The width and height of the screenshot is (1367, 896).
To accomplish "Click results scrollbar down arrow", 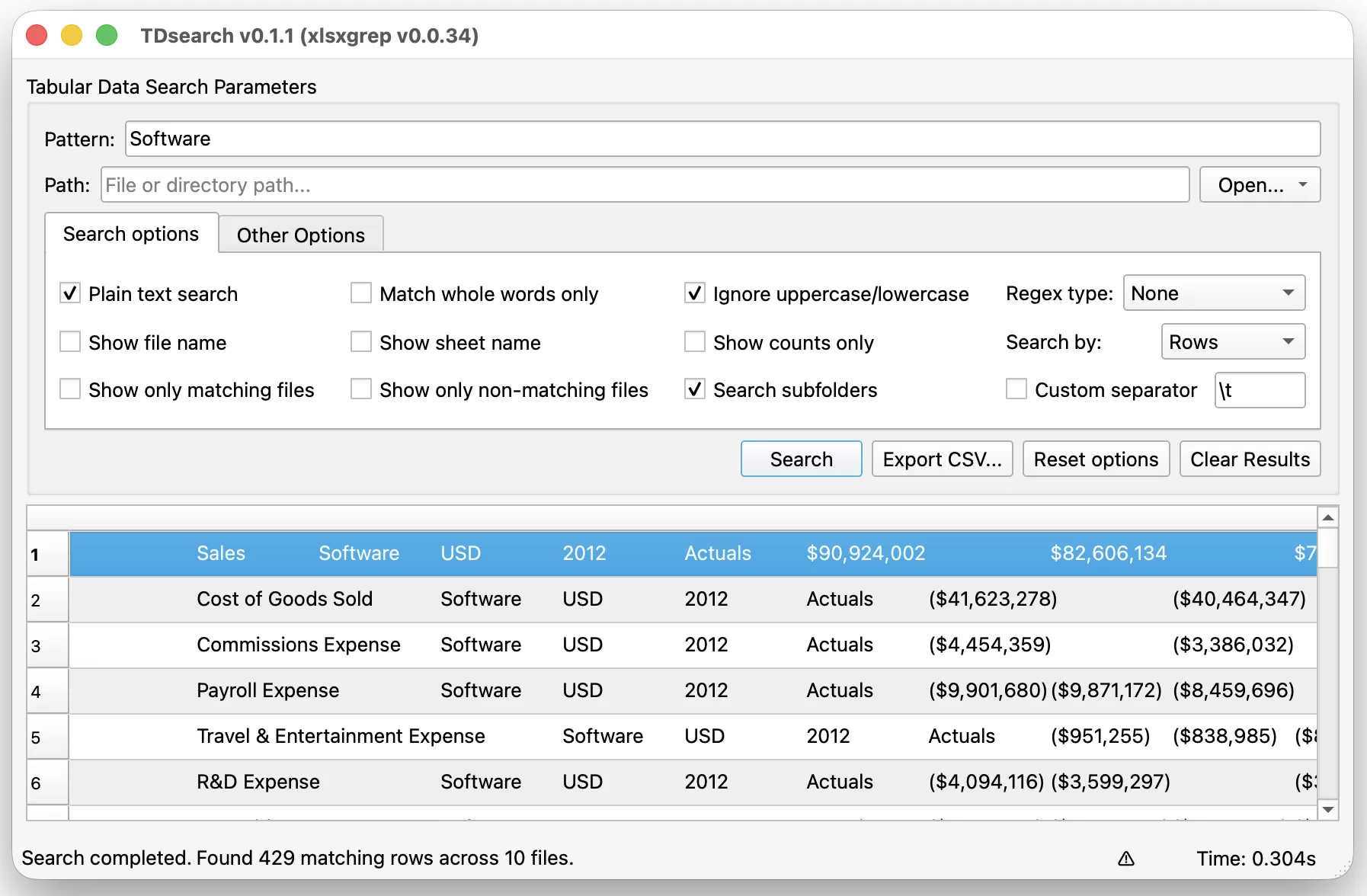I will (x=1328, y=809).
